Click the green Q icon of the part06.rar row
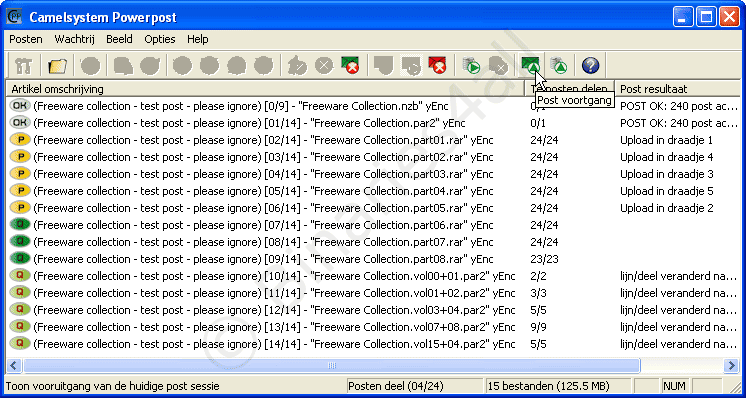Screen dimensions: 746x398 20,224
